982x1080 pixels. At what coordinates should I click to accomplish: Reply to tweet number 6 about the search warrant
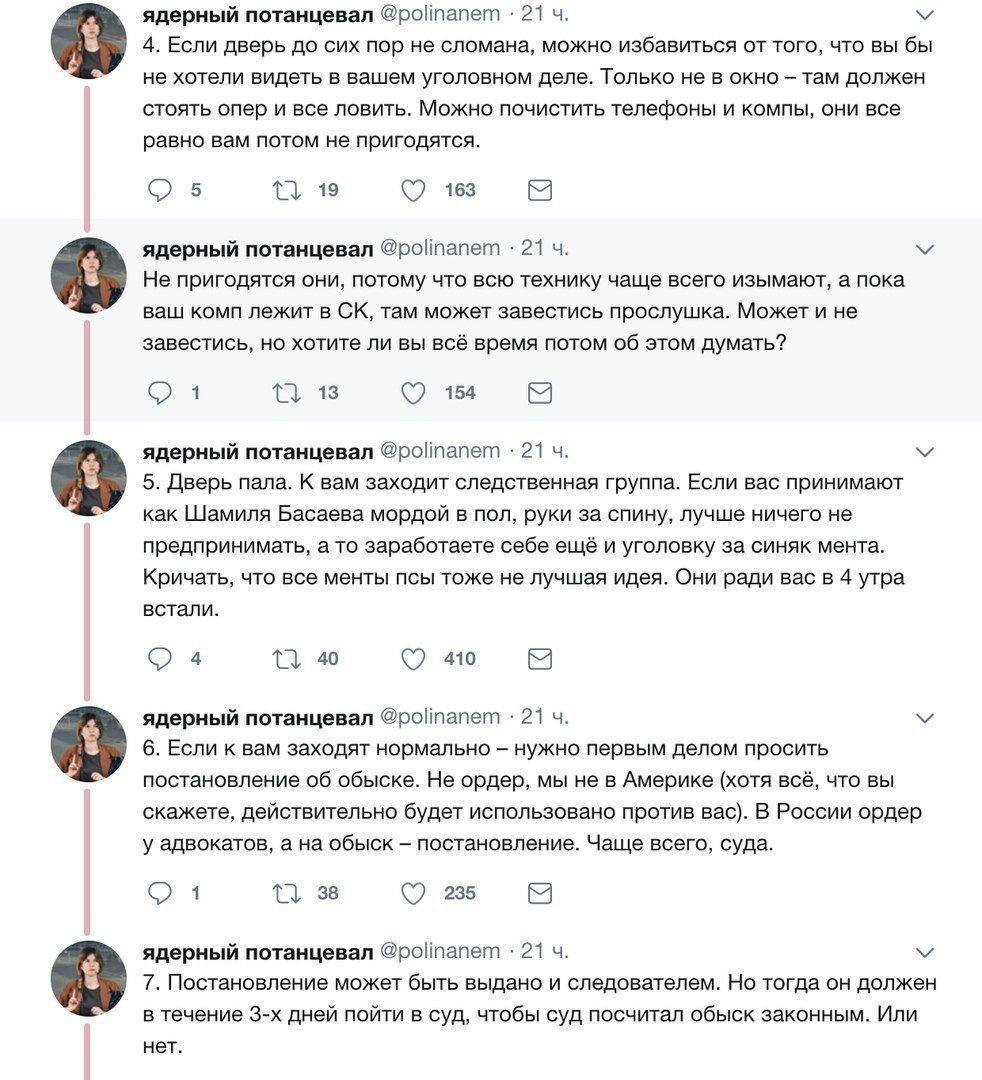coord(160,893)
